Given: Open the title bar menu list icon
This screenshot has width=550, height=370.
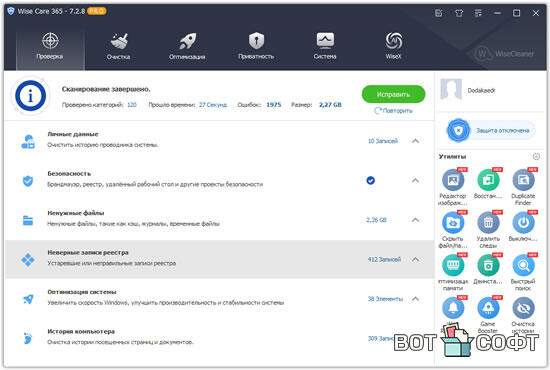Looking at the screenshot, I should [x=478, y=13].
